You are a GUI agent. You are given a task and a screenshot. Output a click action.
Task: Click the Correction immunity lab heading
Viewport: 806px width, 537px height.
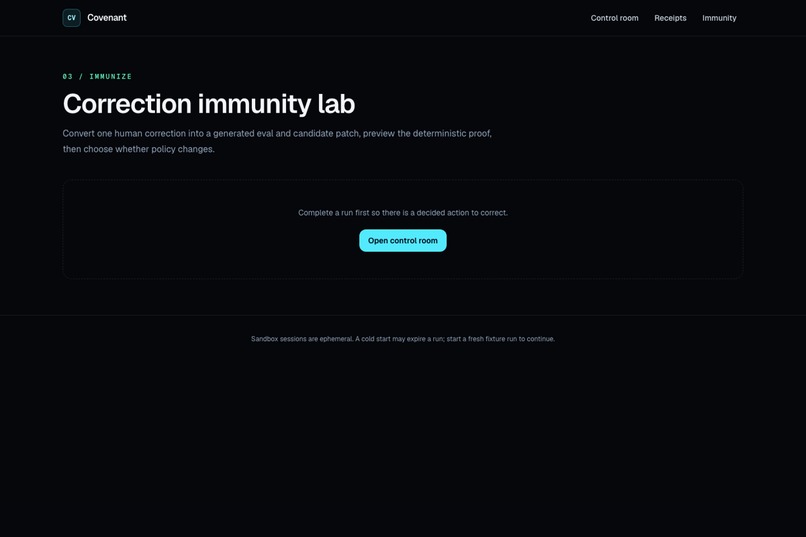click(x=209, y=104)
